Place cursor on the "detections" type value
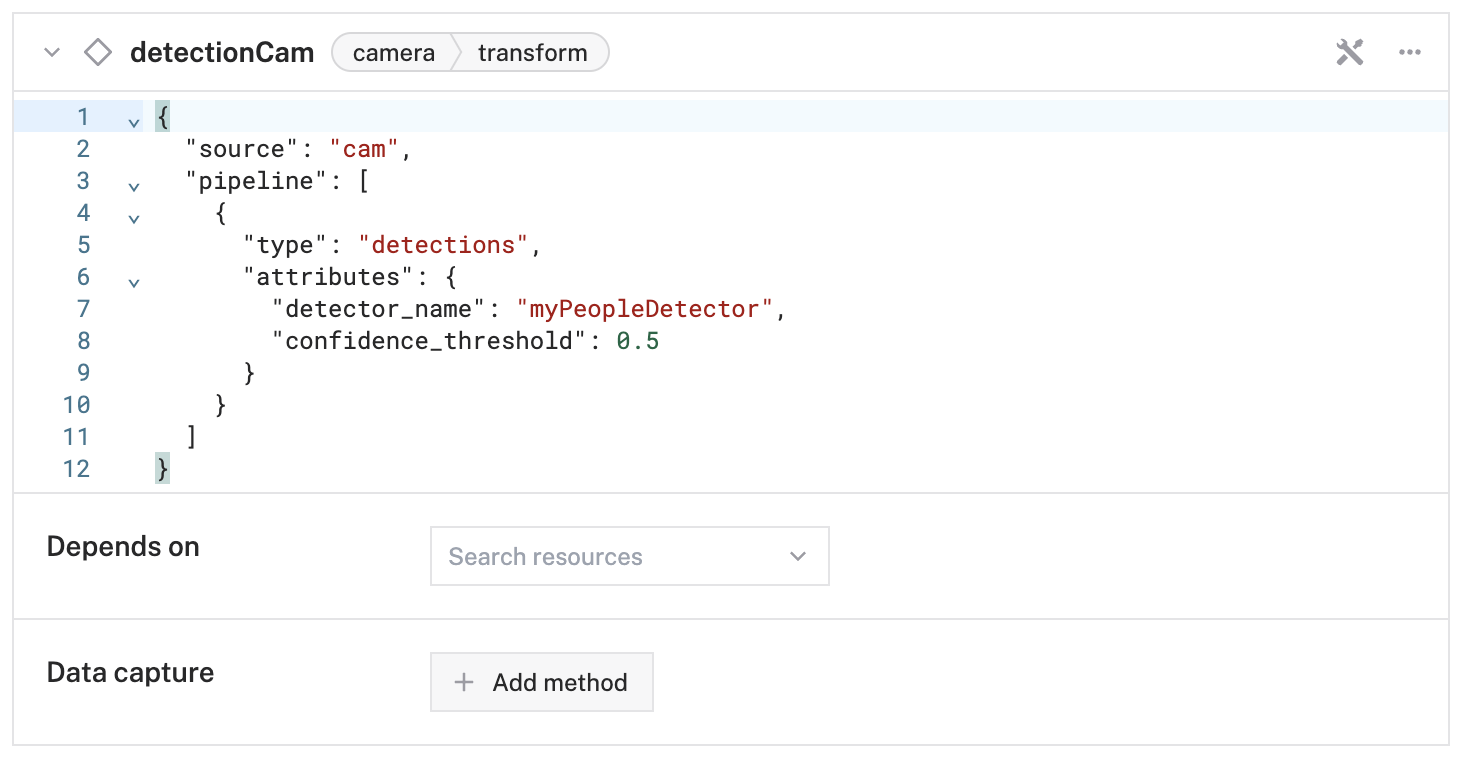 [x=450, y=245]
